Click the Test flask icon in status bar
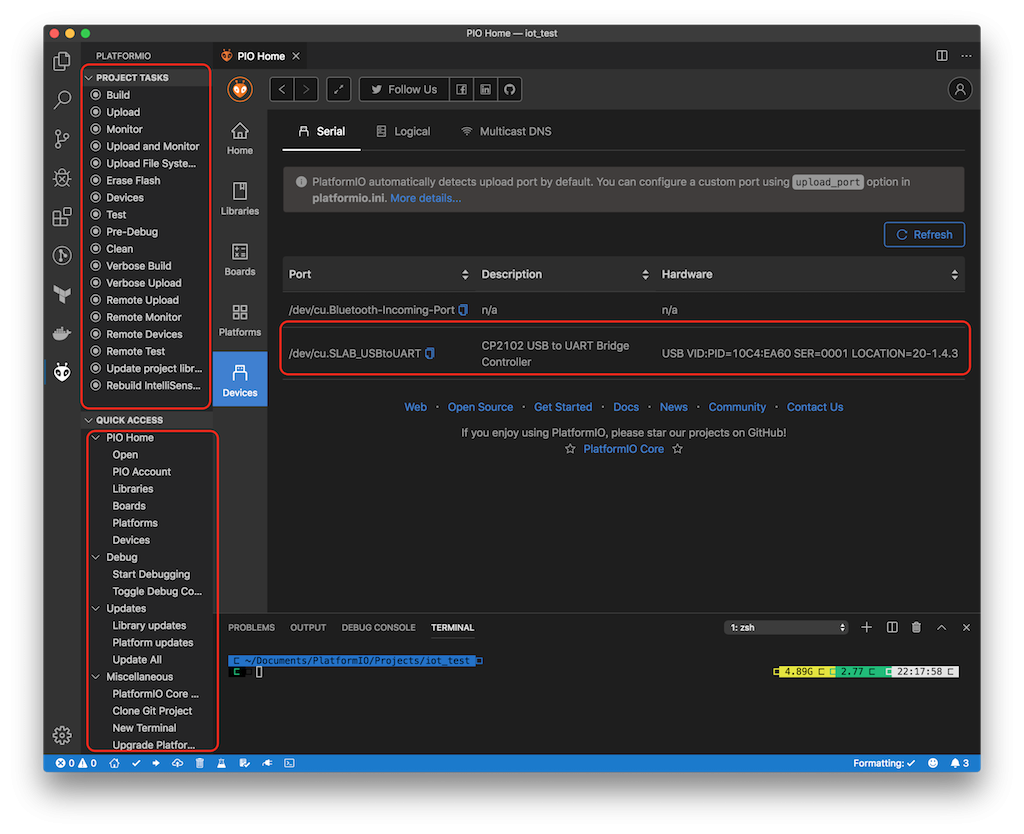 [x=221, y=763]
